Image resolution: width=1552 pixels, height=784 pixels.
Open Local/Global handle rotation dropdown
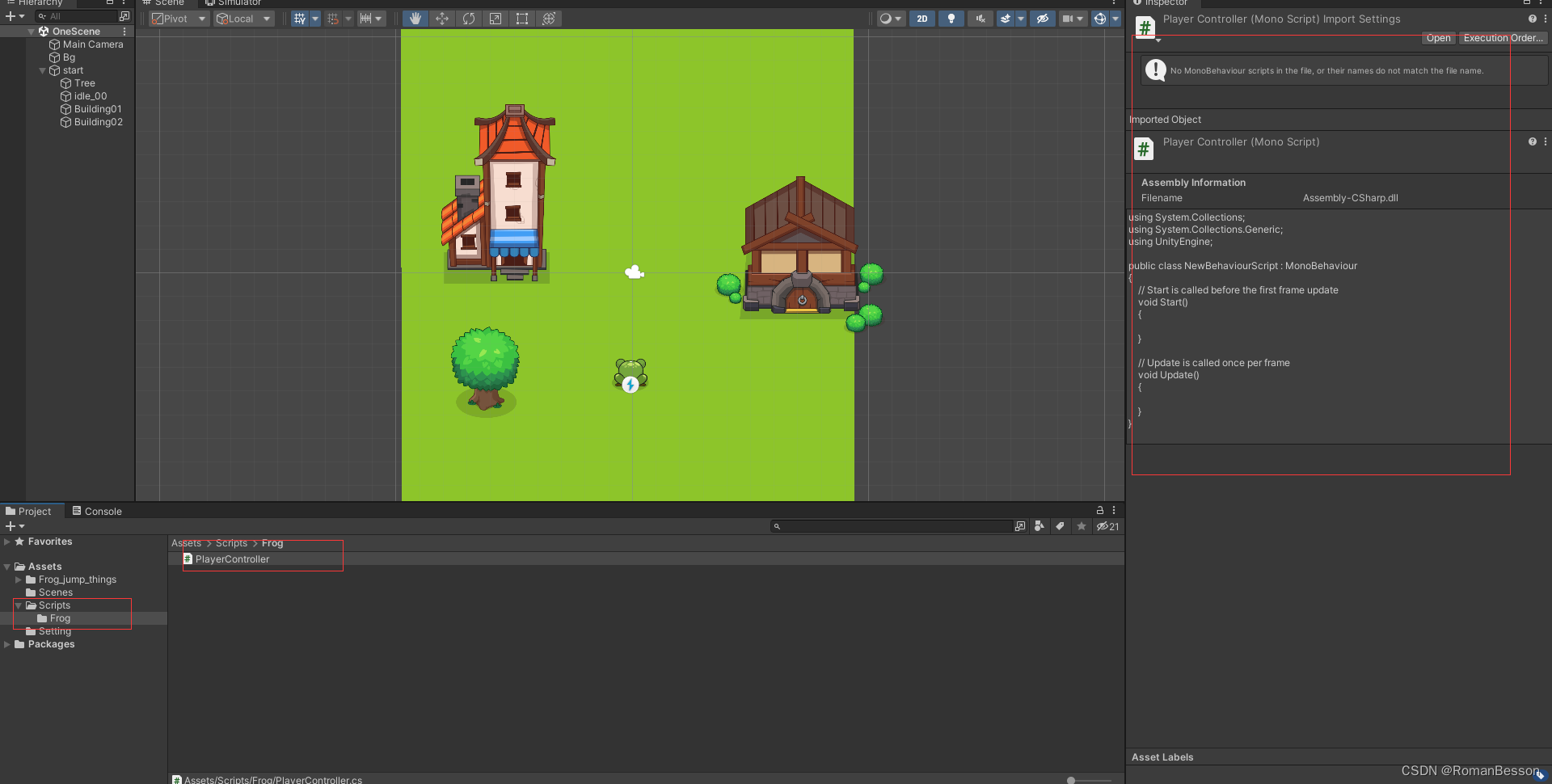(x=243, y=19)
